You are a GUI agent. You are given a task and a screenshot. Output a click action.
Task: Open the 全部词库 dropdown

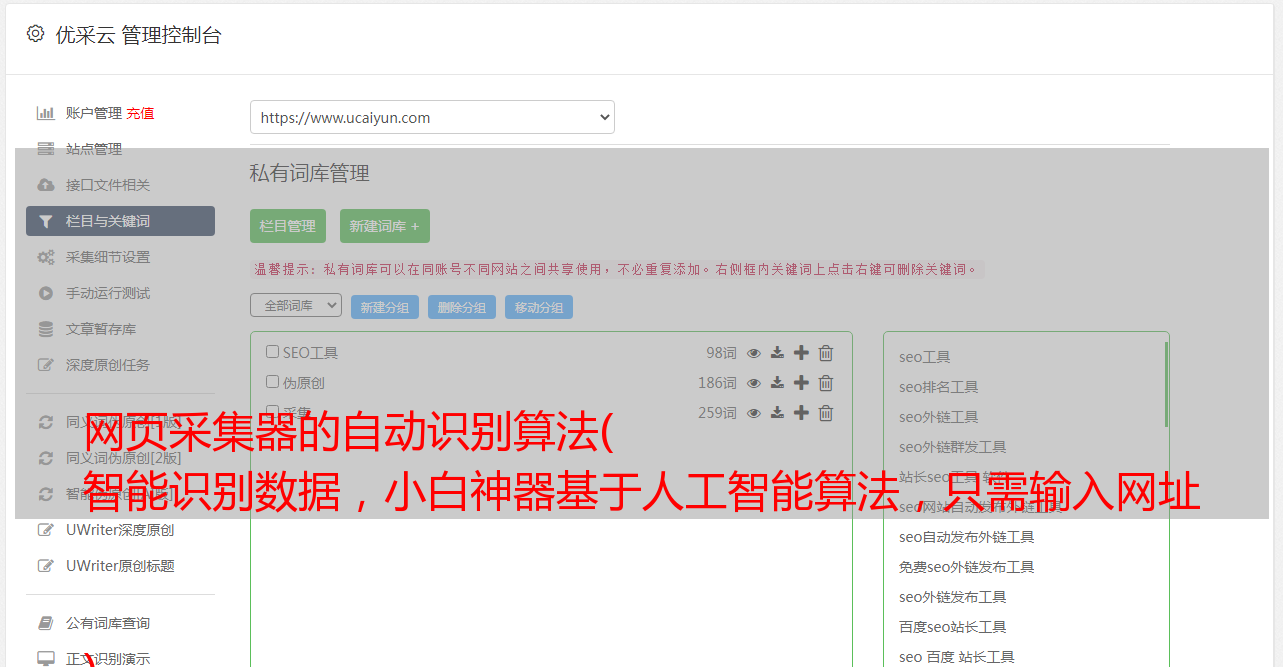(x=296, y=306)
